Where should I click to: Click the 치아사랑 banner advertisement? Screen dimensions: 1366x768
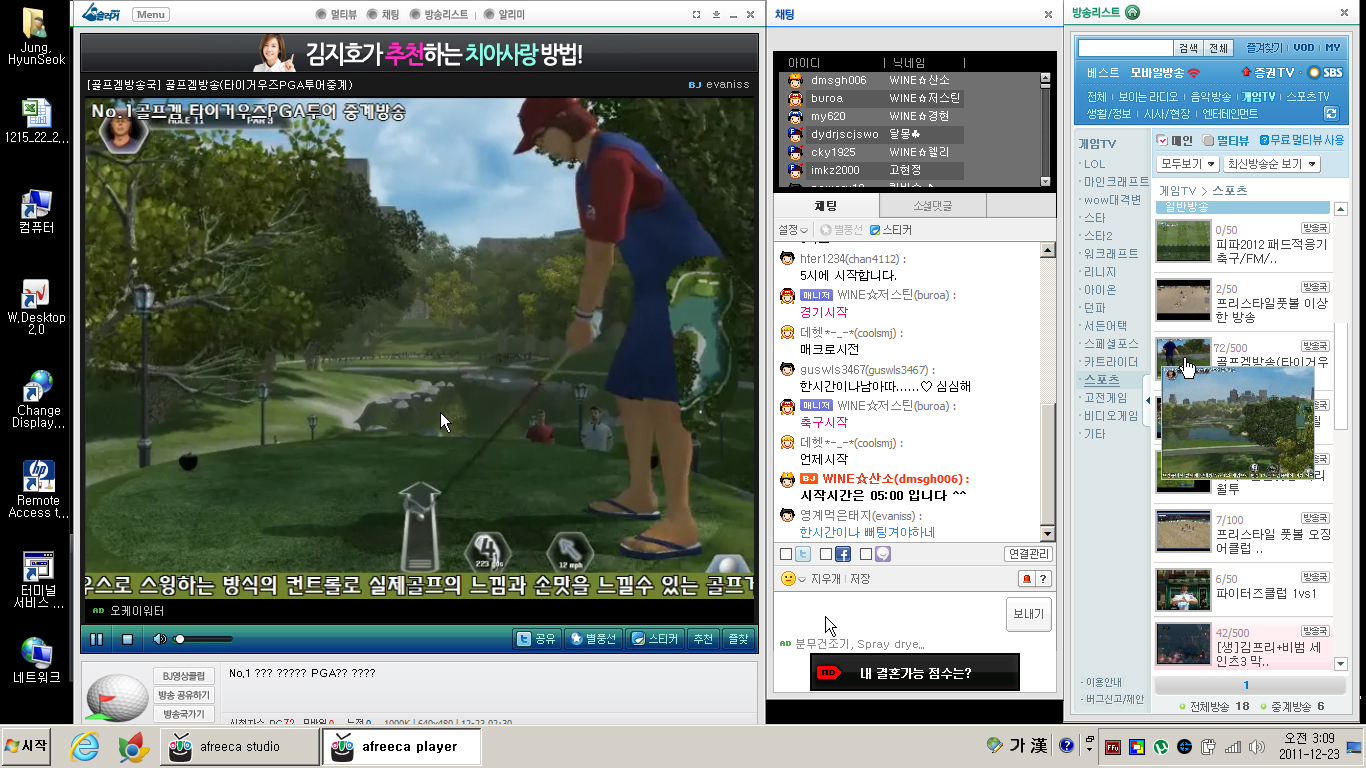(419, 53)
